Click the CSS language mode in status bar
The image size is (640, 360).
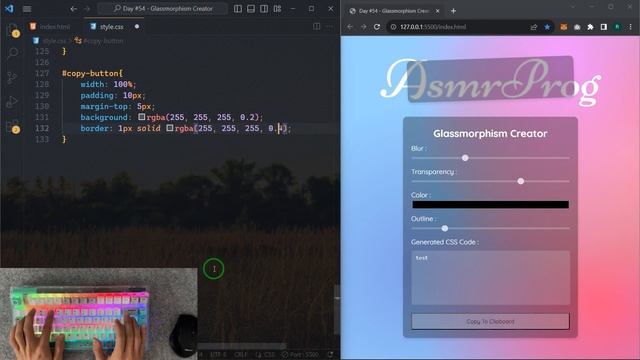[270, 354]
